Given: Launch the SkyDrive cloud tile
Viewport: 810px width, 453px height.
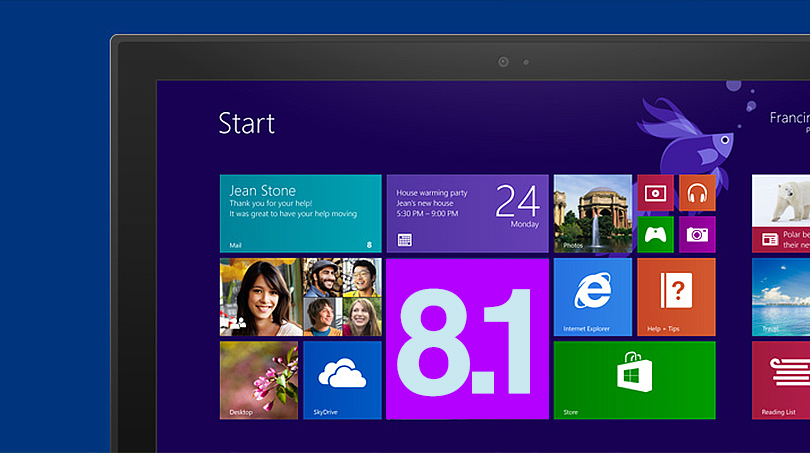Looking at the screenshot, I should pyautogui.click(x=342, y=379).
